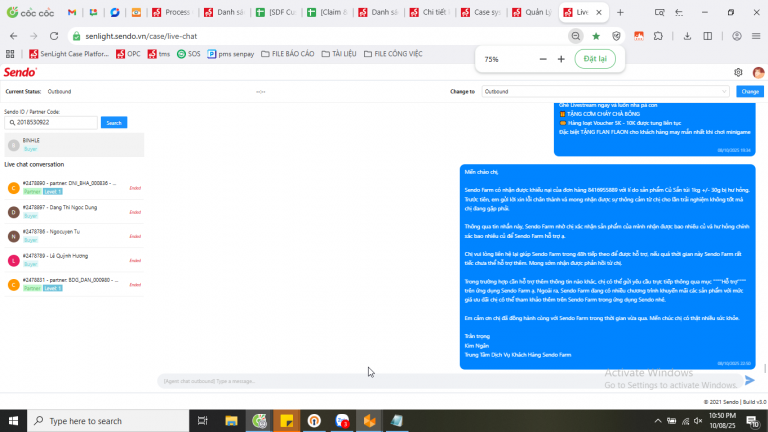Open Task View on the taskbar
This screenshot has height=432, width=768.
[202, 421]
